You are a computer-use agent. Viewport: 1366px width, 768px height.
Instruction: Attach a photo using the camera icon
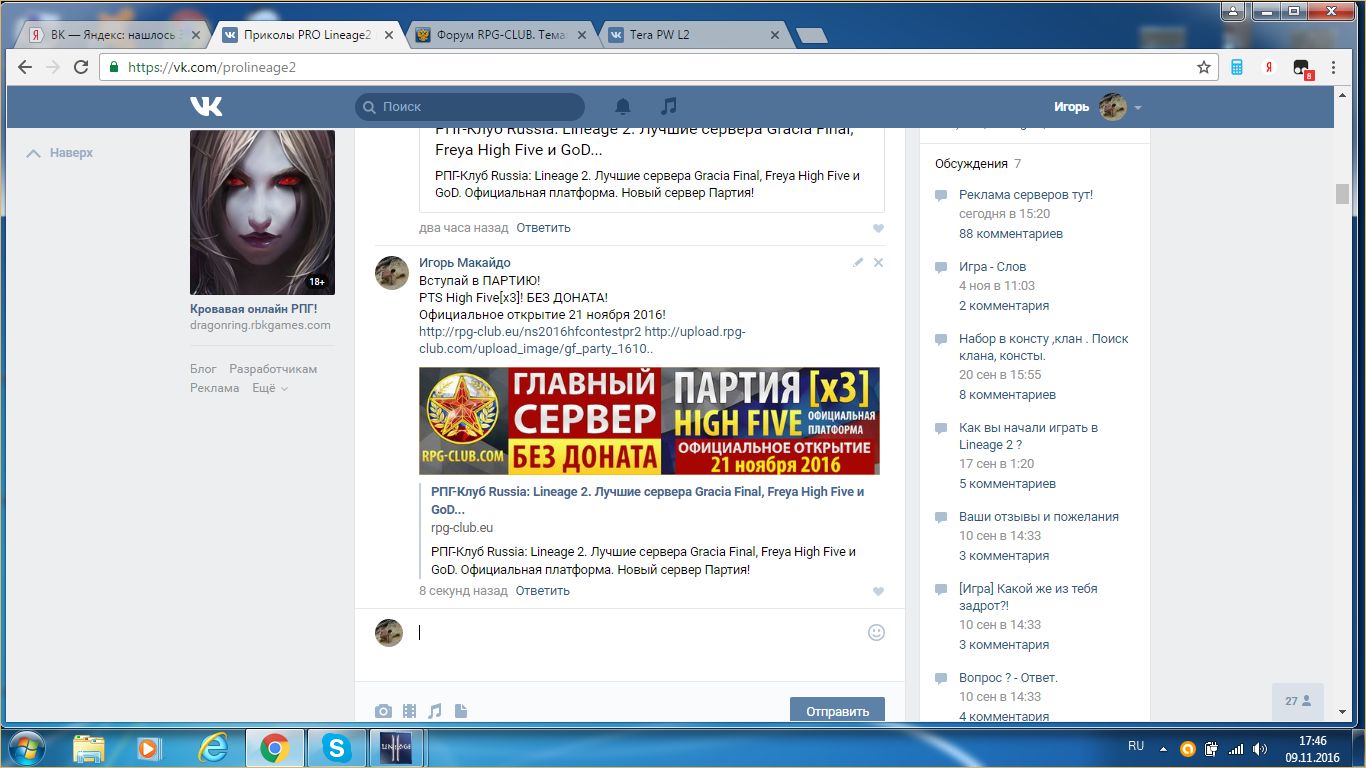(x=383, y=711)
